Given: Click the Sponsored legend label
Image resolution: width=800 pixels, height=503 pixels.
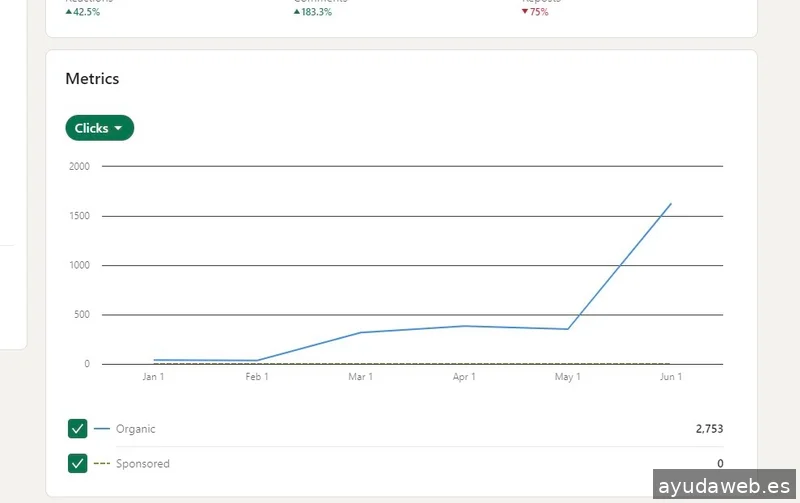Looking at the screenshot, I should (143, 463).
